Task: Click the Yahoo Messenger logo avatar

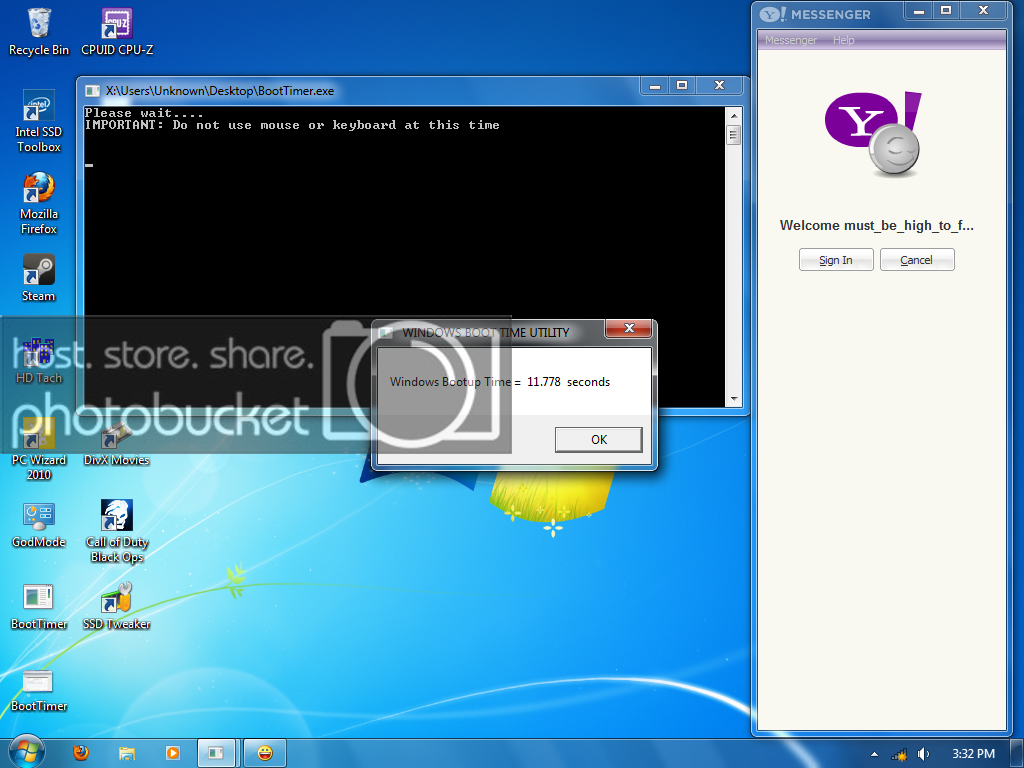Action: click(x=873, y=134)
